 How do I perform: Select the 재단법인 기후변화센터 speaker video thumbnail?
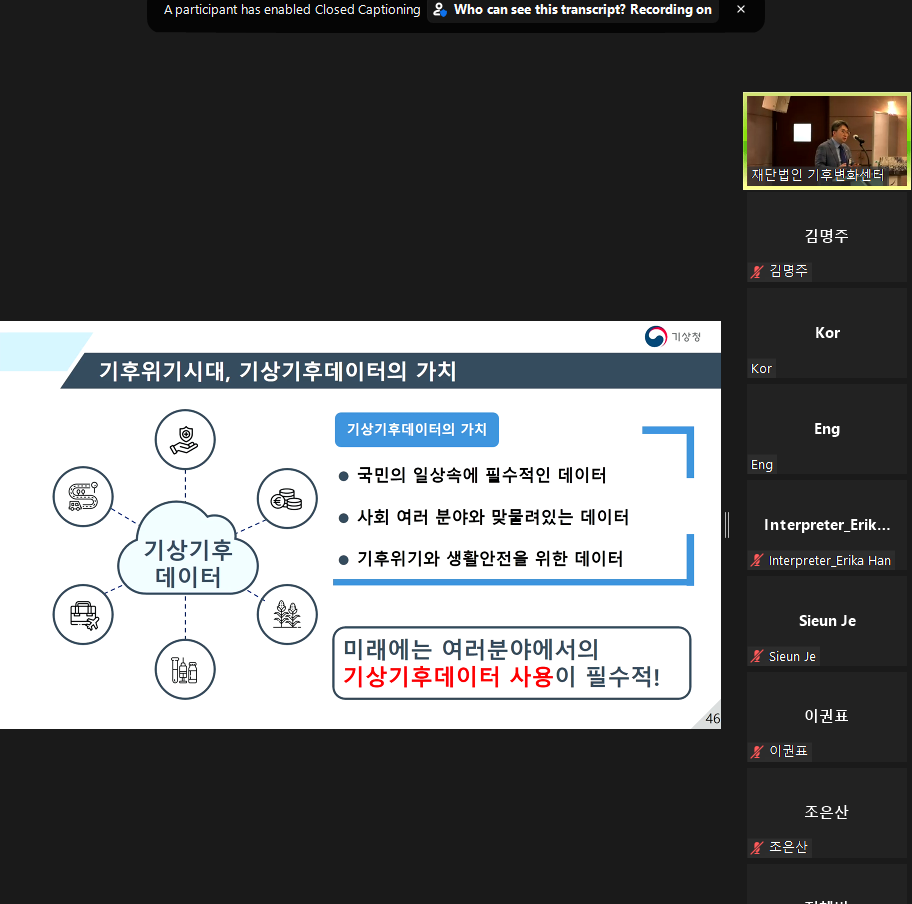[x=827, y=141]
